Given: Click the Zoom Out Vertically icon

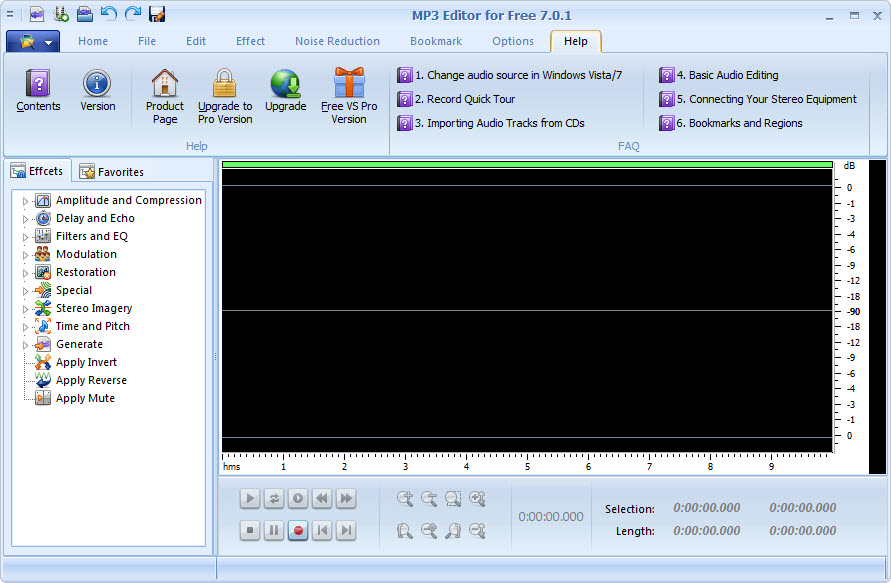Looking at the screenshot, I should [x=477, y=531].
